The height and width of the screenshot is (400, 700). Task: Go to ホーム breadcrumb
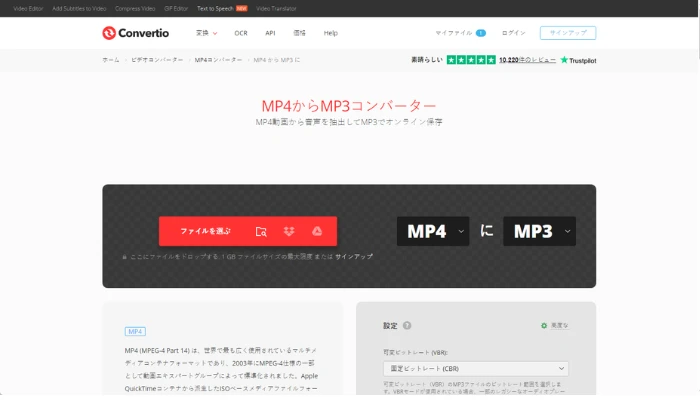tap(111, 60)
